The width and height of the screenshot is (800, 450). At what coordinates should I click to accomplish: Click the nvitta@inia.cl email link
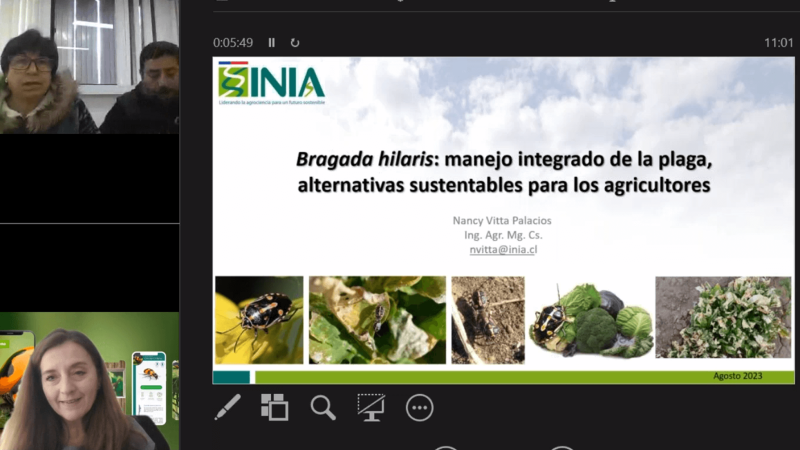click(503, 250)
